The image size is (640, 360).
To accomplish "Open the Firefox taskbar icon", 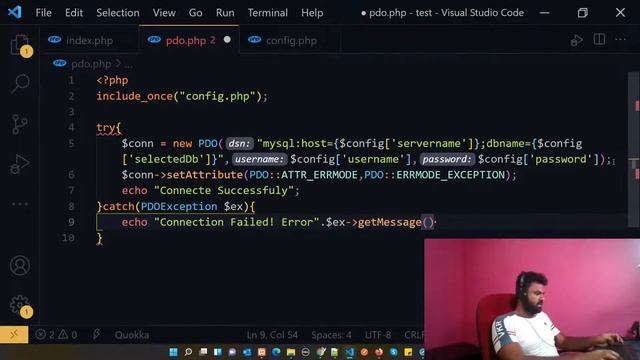I will (379, 352).
